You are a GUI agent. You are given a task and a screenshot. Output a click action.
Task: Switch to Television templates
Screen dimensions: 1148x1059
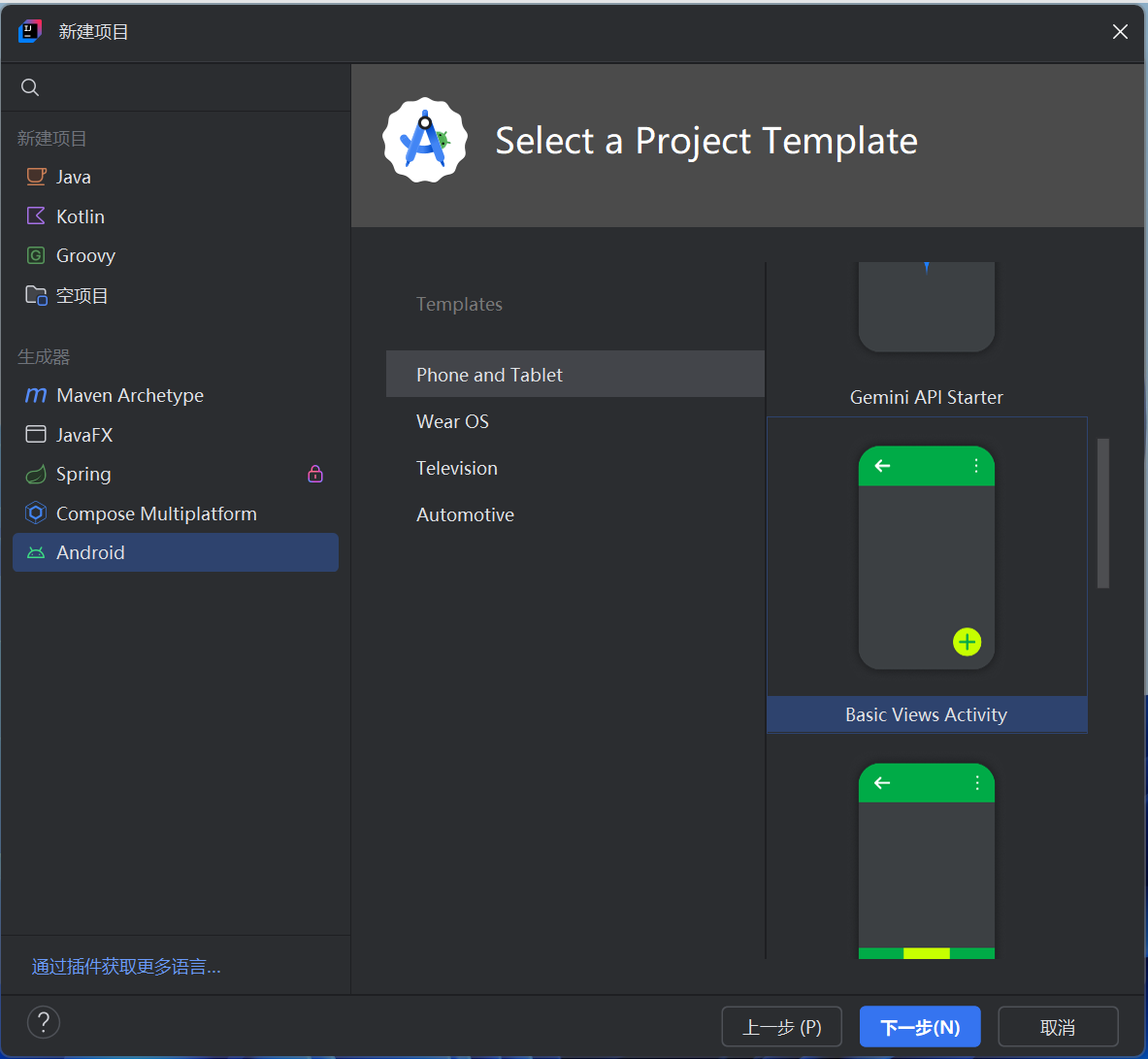coord(574,468)
